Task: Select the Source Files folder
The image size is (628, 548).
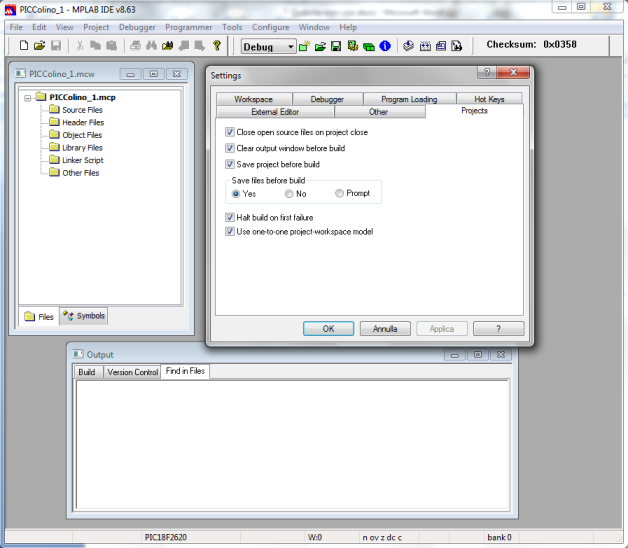Action: [x=82, y=110]
